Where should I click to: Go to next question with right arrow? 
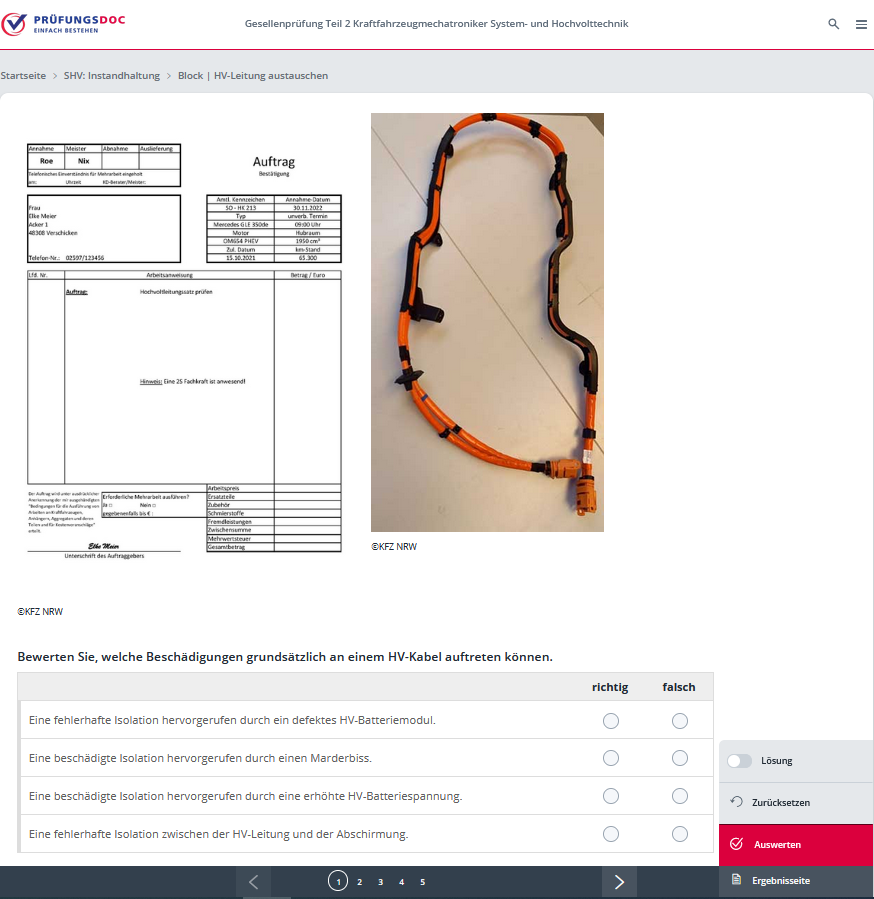619,881
